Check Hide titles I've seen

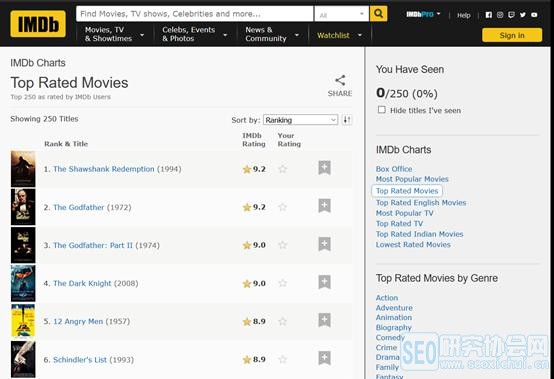click(x=382, y=110)
